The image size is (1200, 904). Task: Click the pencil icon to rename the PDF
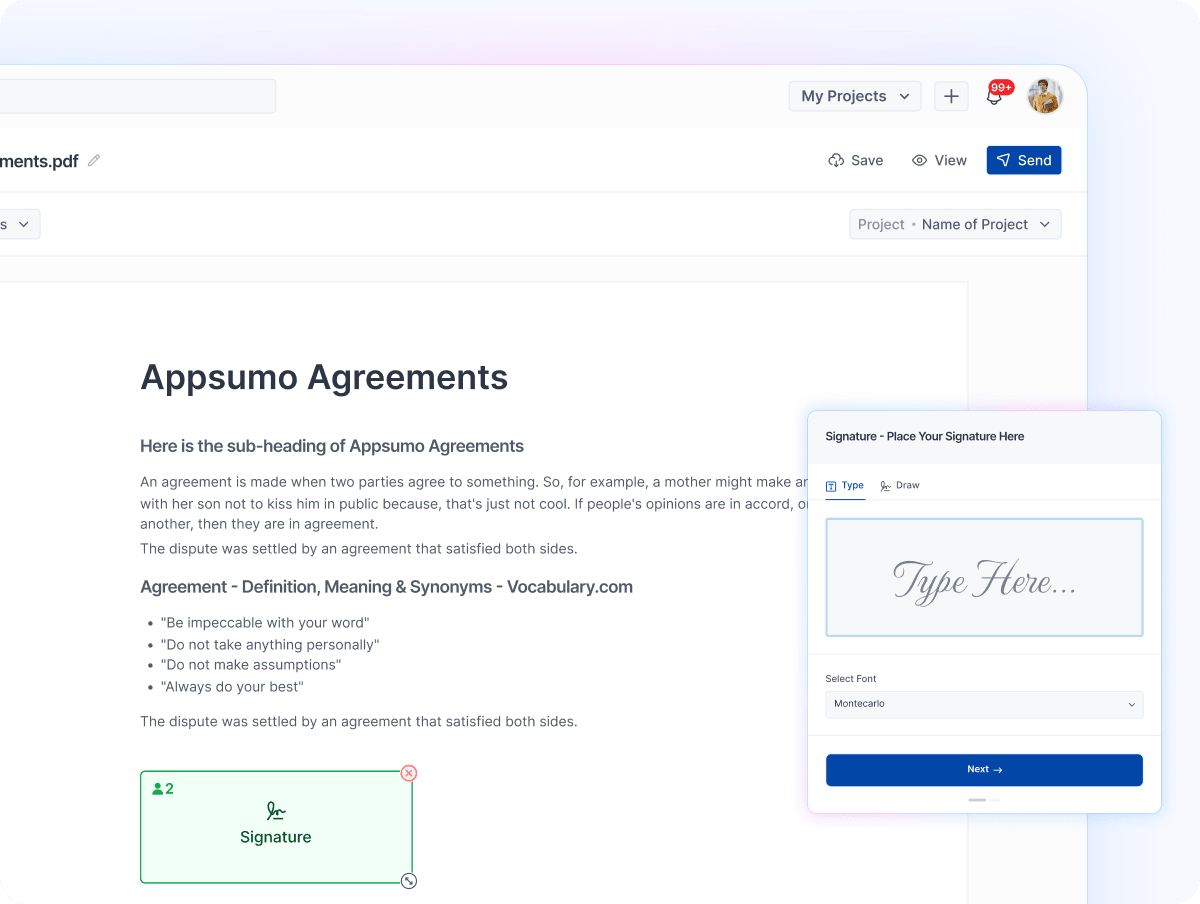pyautogui.click(x=94, y=160)
